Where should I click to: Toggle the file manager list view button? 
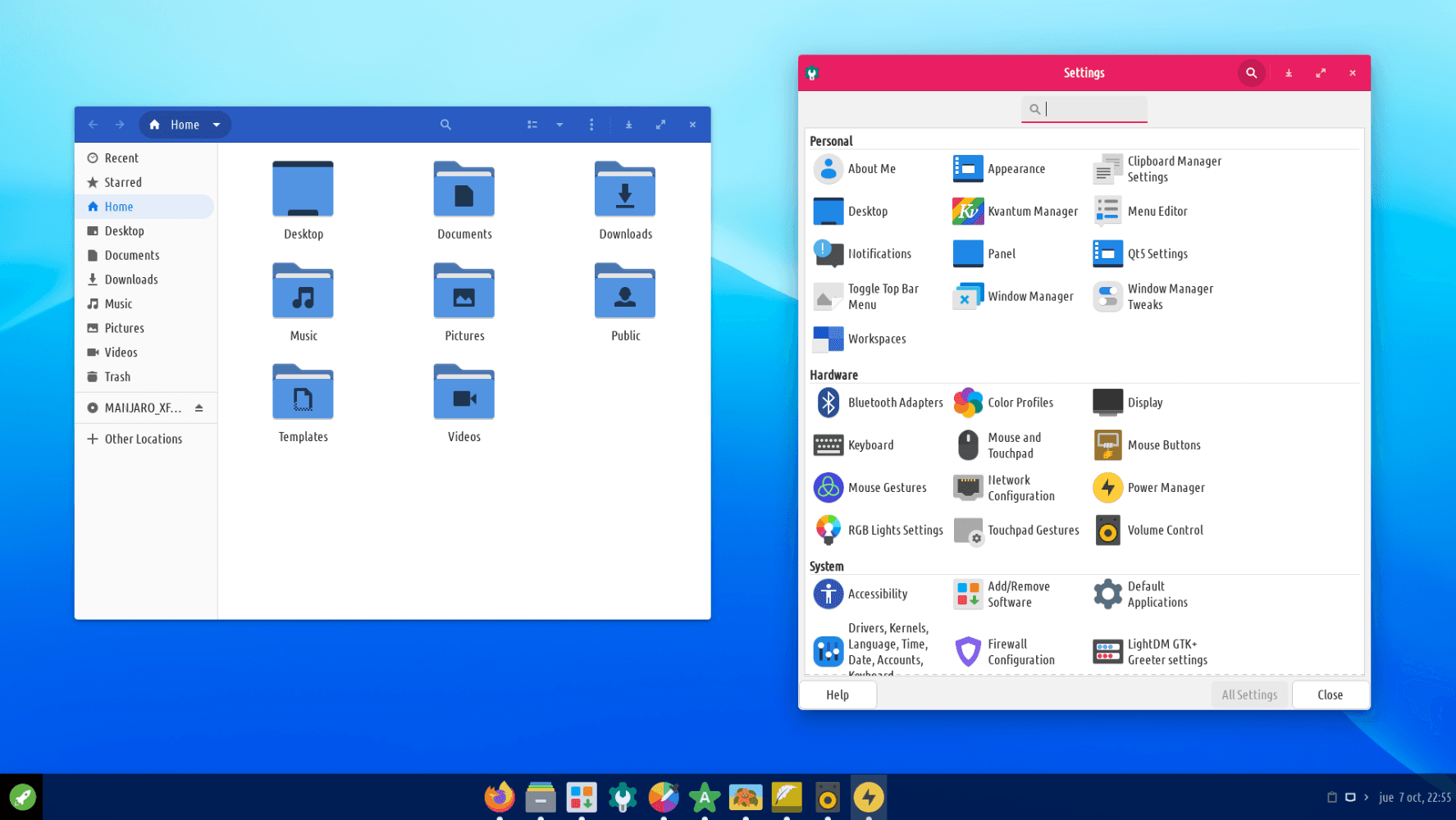[532, 125]
